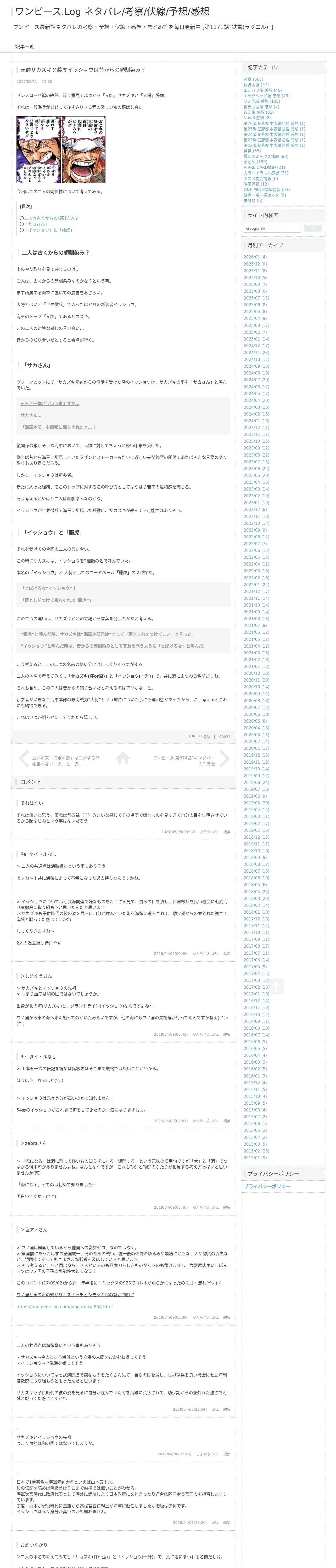This screenshot has width=336, height=1568.
Task: Open category VIVRE CARD情報 (21)
Action: click(264, 168)
